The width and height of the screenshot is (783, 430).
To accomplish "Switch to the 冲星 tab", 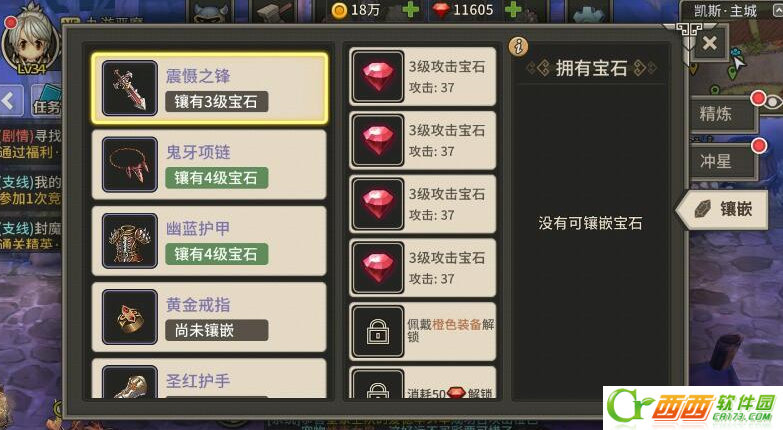I will 722,161.
